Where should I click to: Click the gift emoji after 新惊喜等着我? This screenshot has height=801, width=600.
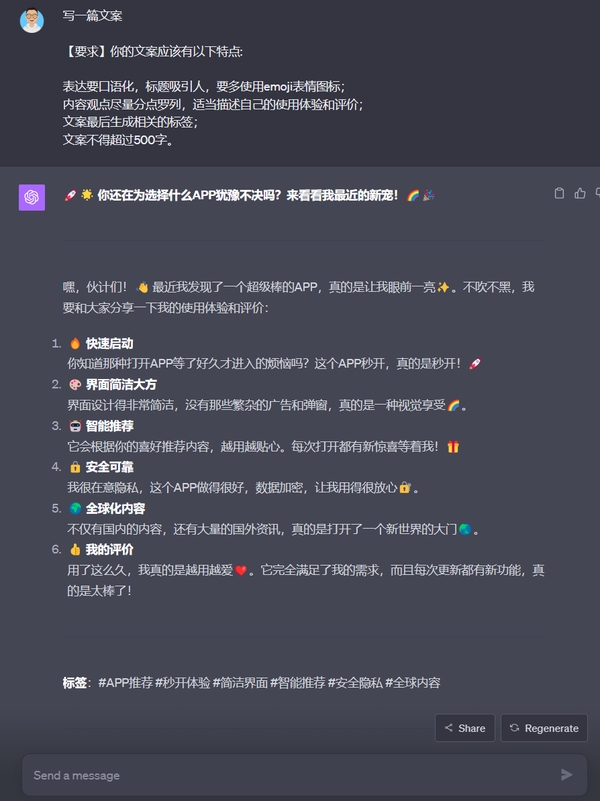coord(453,447)
